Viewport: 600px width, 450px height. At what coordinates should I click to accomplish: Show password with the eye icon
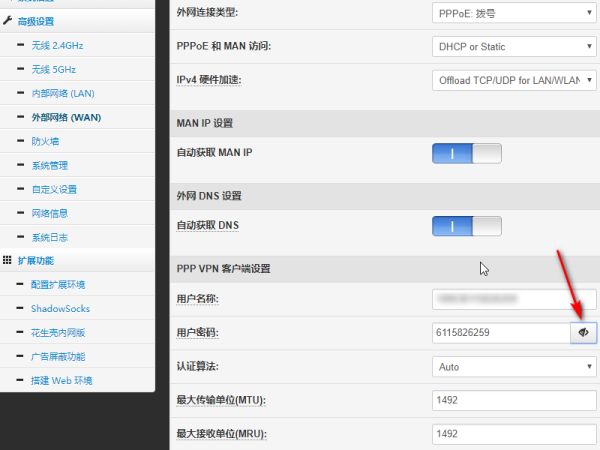pos(583,332)
